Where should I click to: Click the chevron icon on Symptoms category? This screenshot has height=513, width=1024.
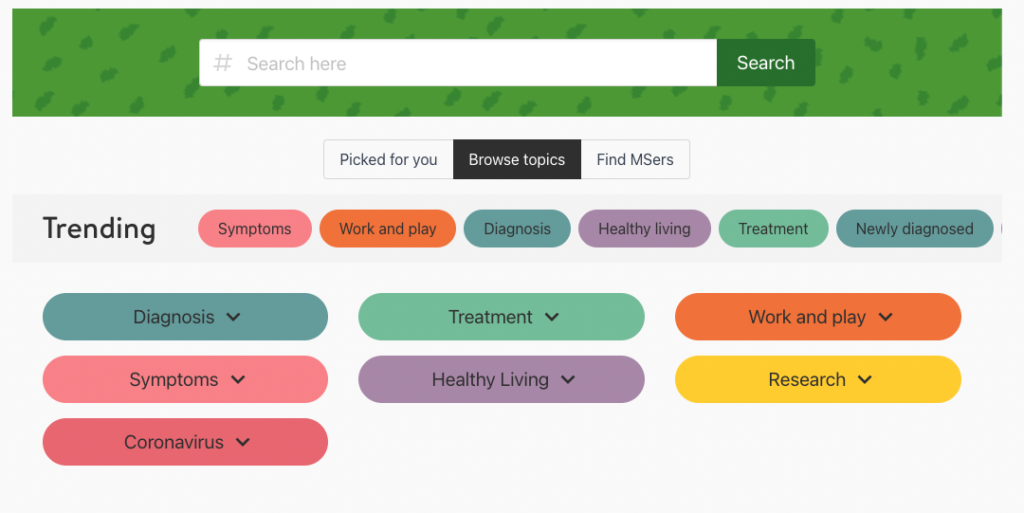(x=238, y=380)
